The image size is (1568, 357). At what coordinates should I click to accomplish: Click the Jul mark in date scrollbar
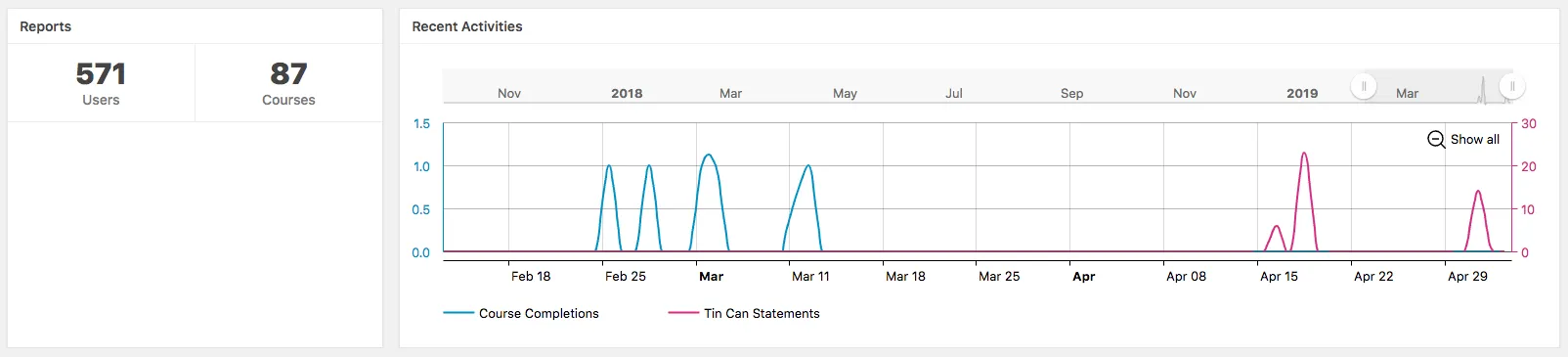coord(954,93)
